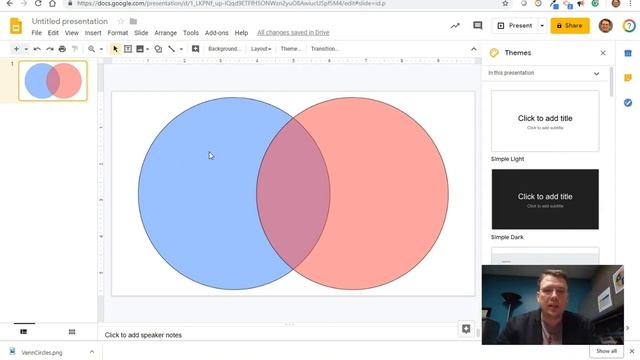Click the Theme toolbar button
Viewport: 640px width, 360px height.
click(291, 49)
